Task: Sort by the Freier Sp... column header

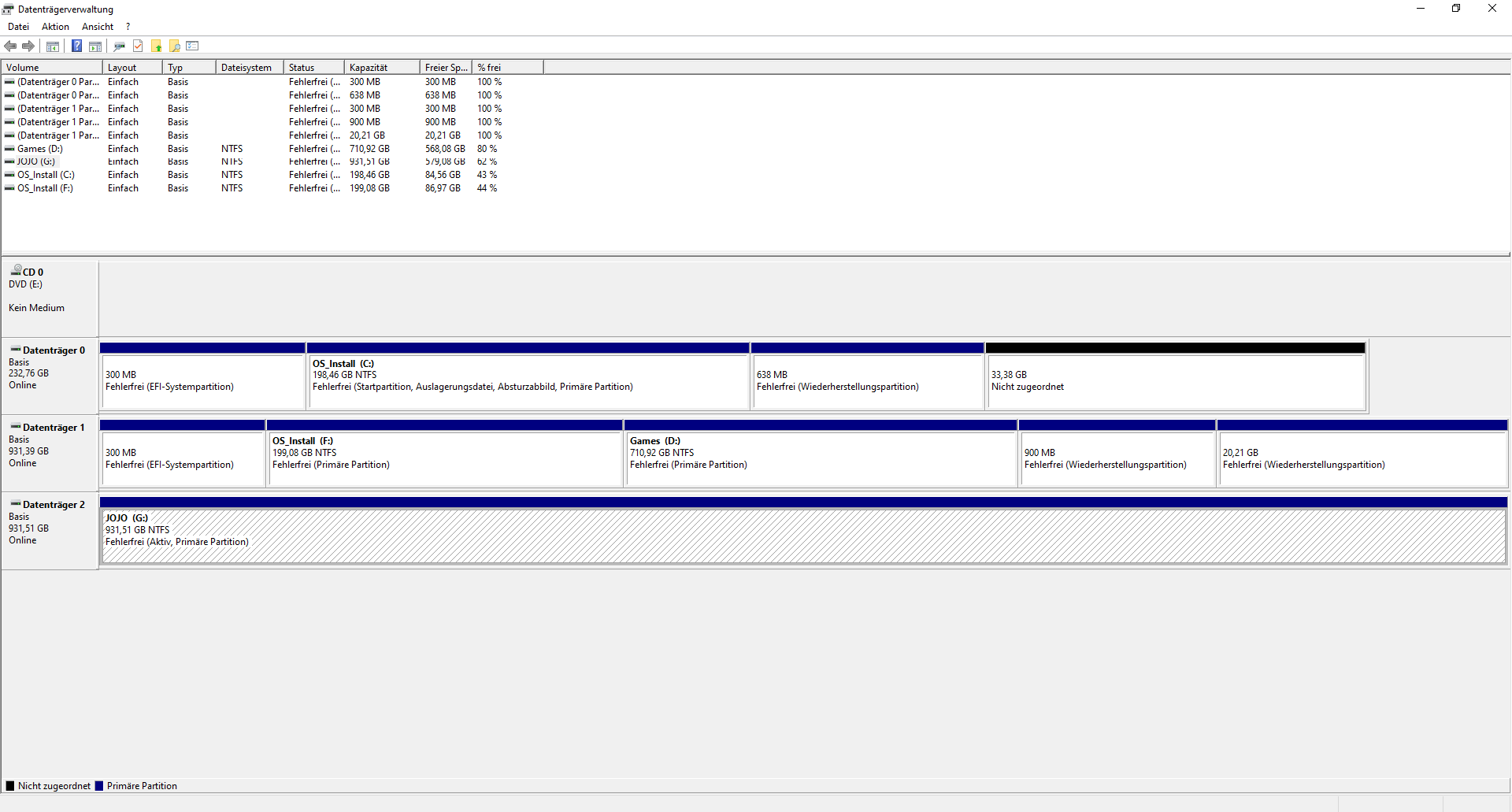Action: (446, 68)
